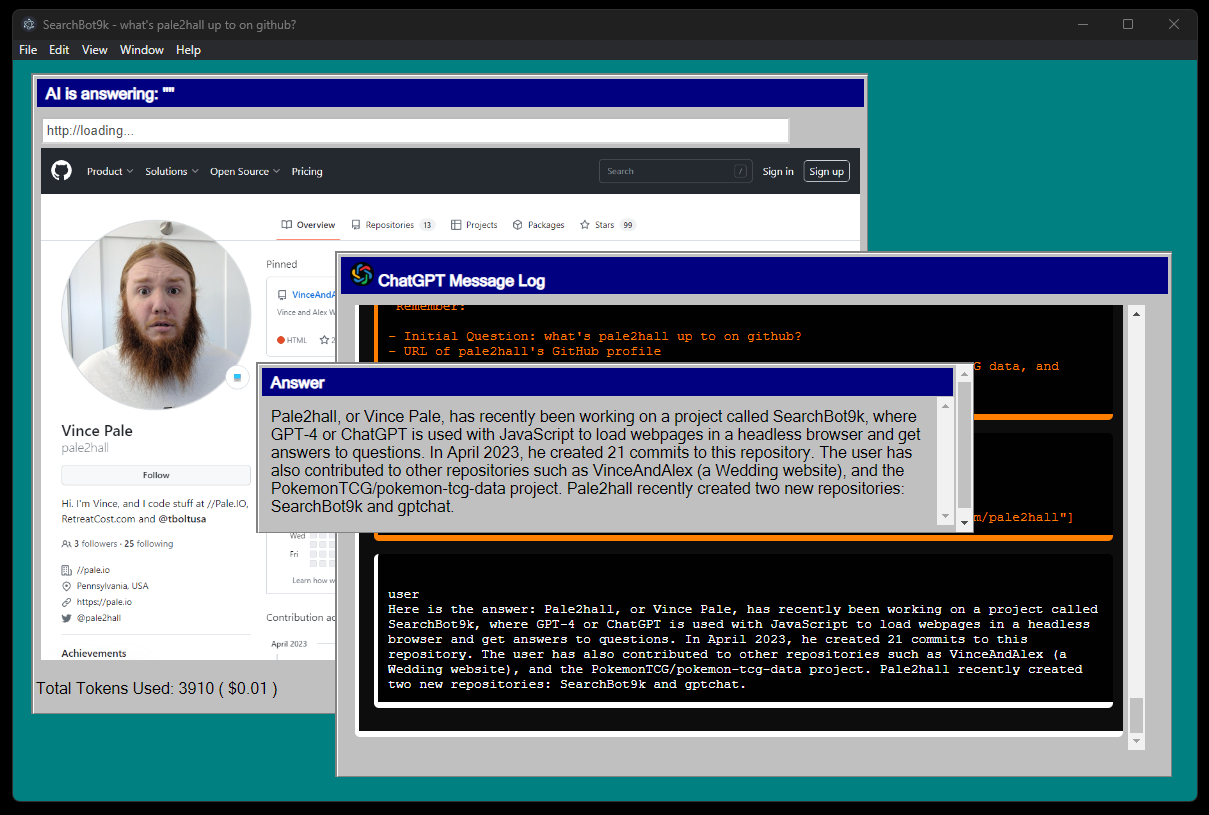The width and height of the screenshot is (1209, 815).
Task: Click the location pin icon beside Pennsylvania
Action: 66,586
